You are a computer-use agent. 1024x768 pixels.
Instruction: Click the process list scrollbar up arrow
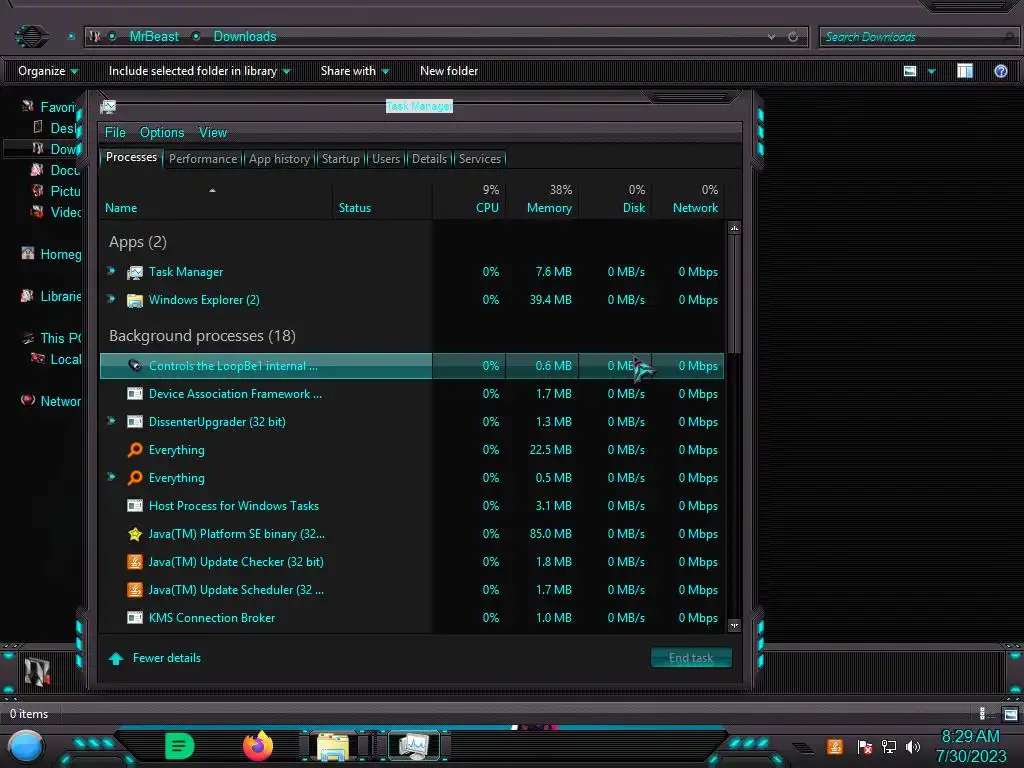[734, 228]
